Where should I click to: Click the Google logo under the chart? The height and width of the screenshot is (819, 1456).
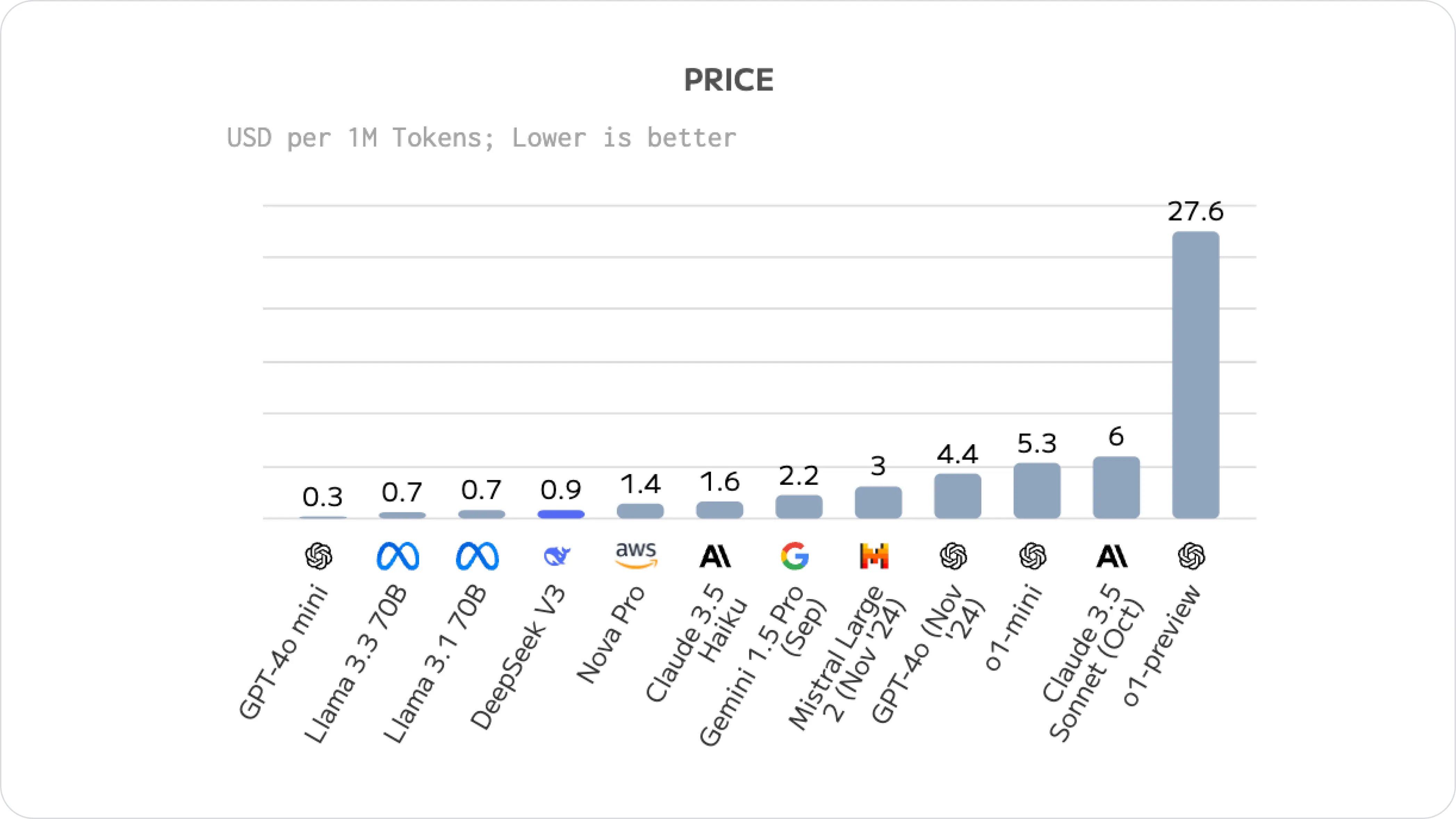(x=795, y=556)
